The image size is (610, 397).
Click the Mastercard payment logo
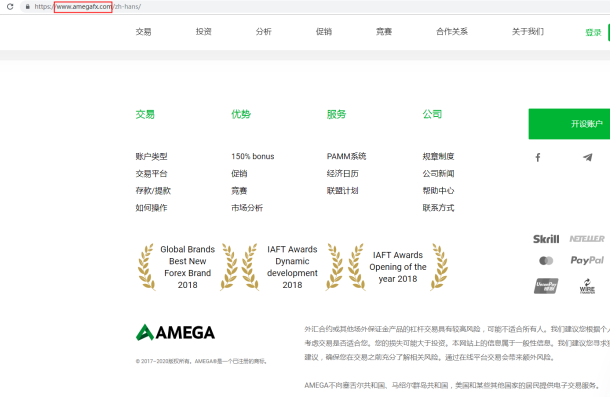546,260
